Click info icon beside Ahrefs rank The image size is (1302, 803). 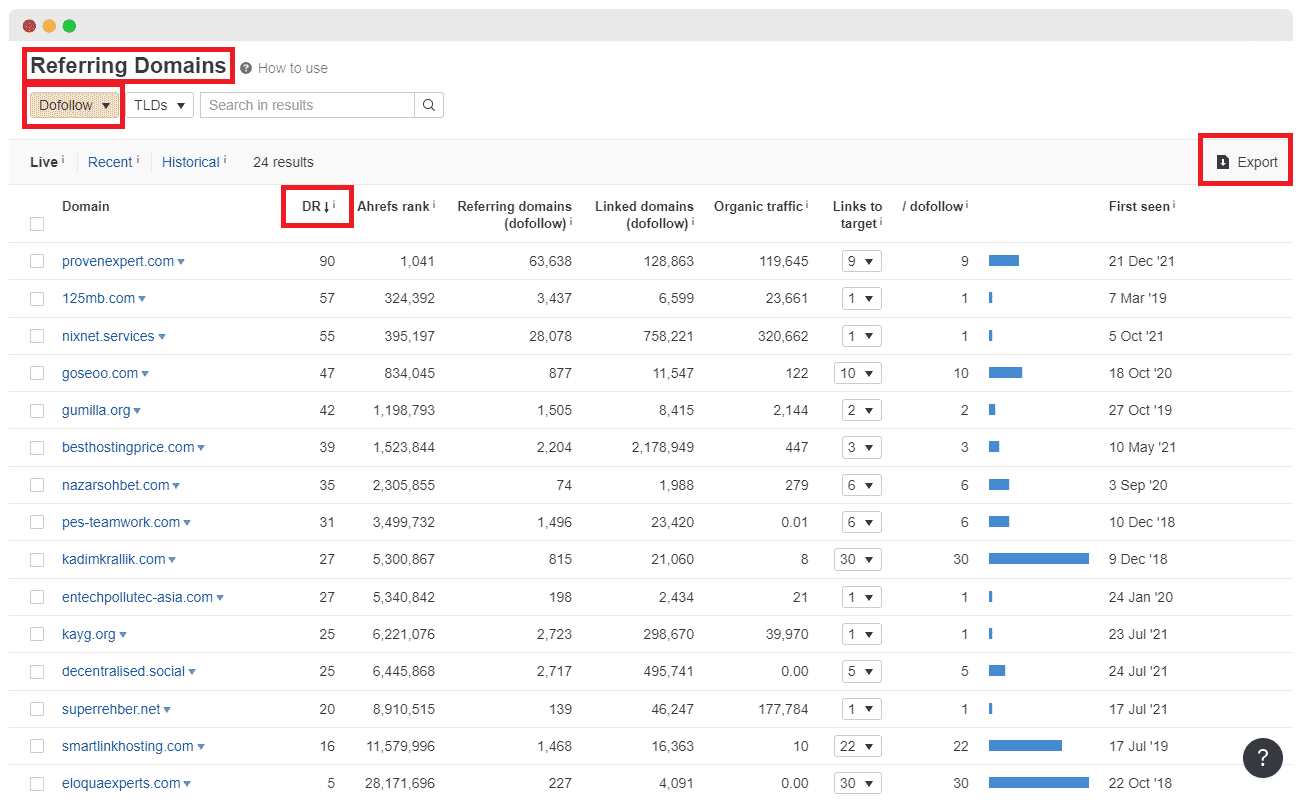pyautogui.click(x=434, y=206)
